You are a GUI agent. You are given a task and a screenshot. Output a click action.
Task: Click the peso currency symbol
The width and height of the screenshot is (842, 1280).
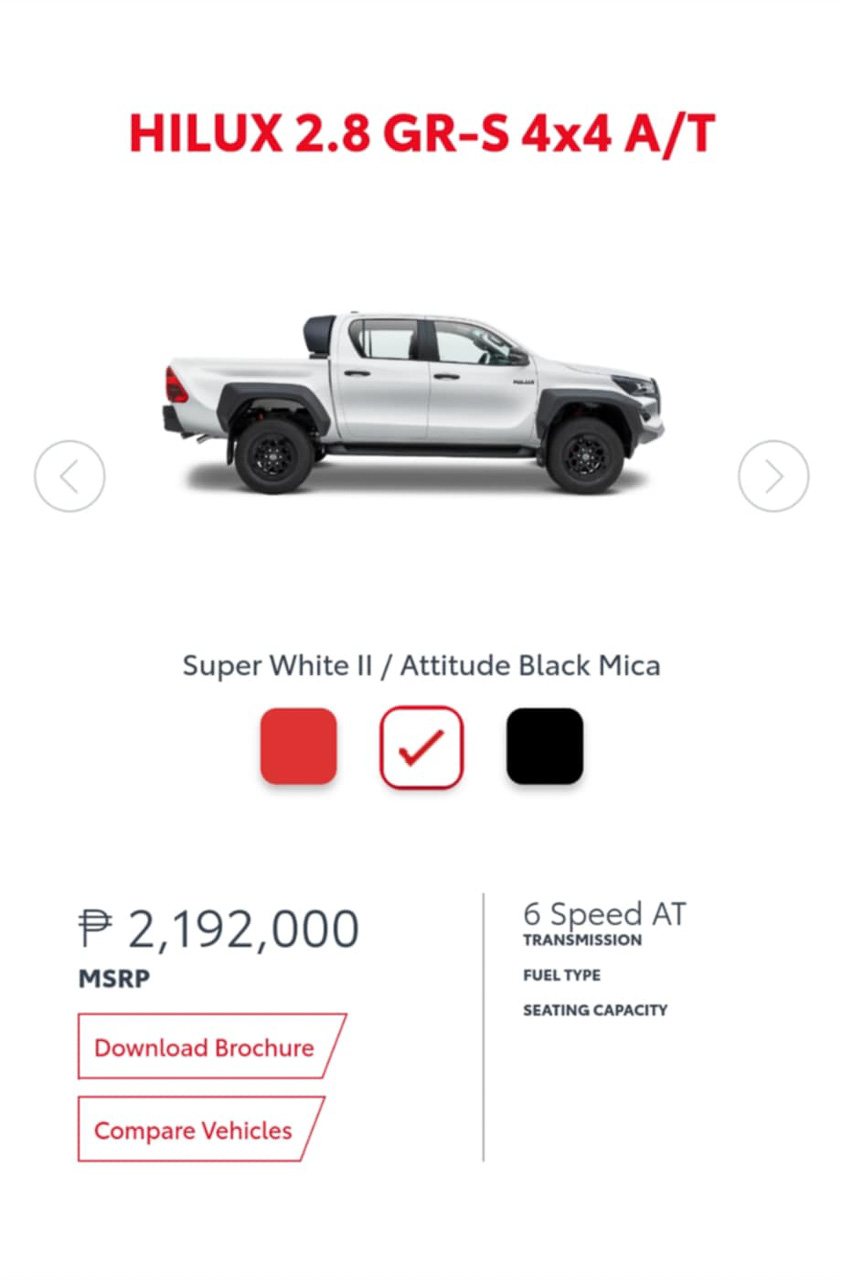tap(96, 928)
